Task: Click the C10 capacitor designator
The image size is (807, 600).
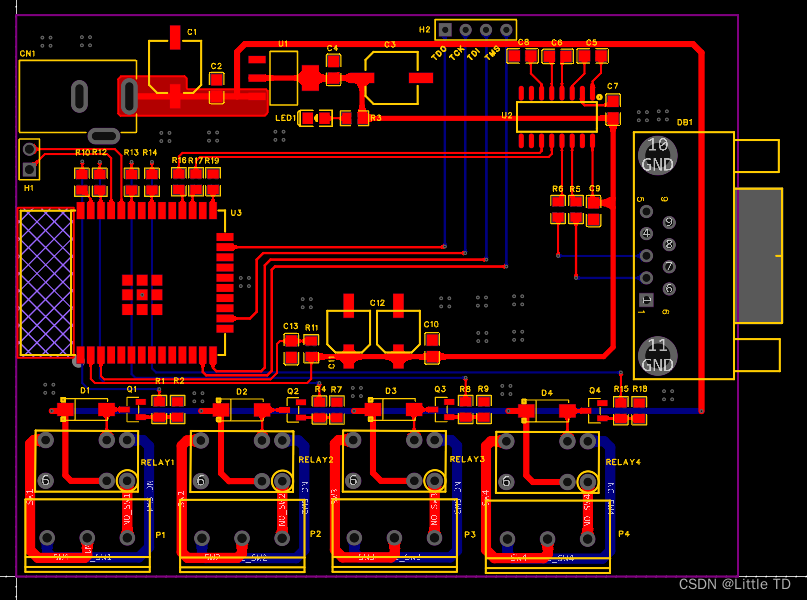Action: pyautogui.click(x=431, y=324)
